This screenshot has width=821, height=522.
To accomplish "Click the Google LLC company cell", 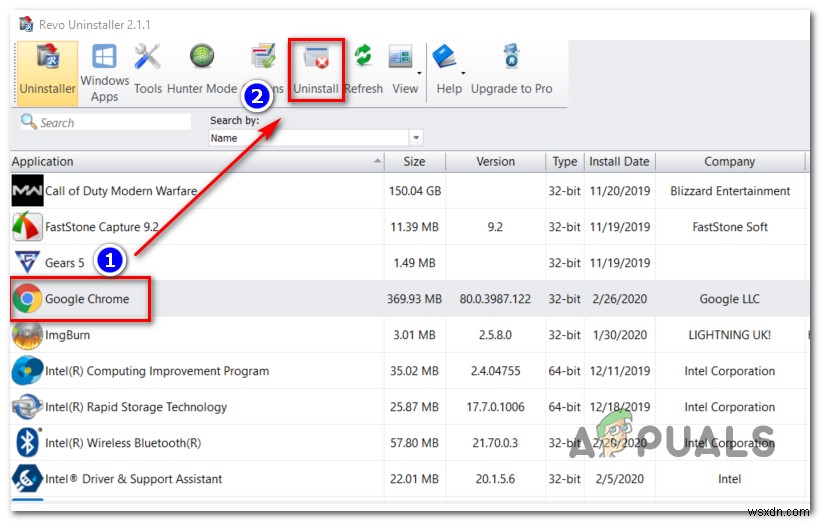I will [729, 299].
